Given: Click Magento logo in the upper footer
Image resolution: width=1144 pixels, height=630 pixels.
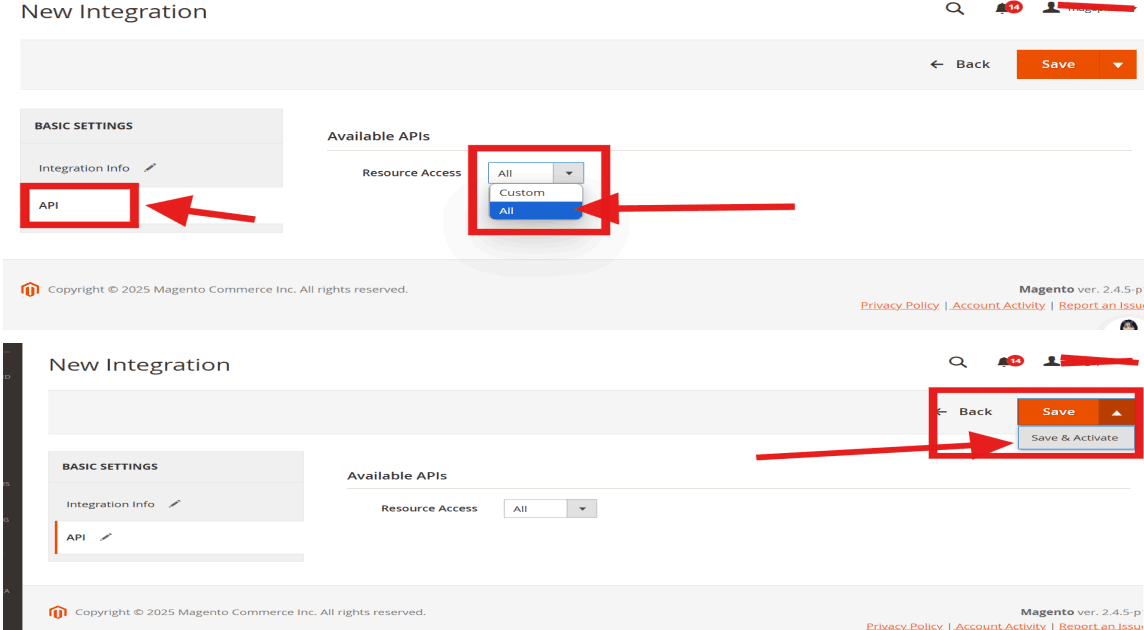Looking at the screenshot, I should point(29,290).
